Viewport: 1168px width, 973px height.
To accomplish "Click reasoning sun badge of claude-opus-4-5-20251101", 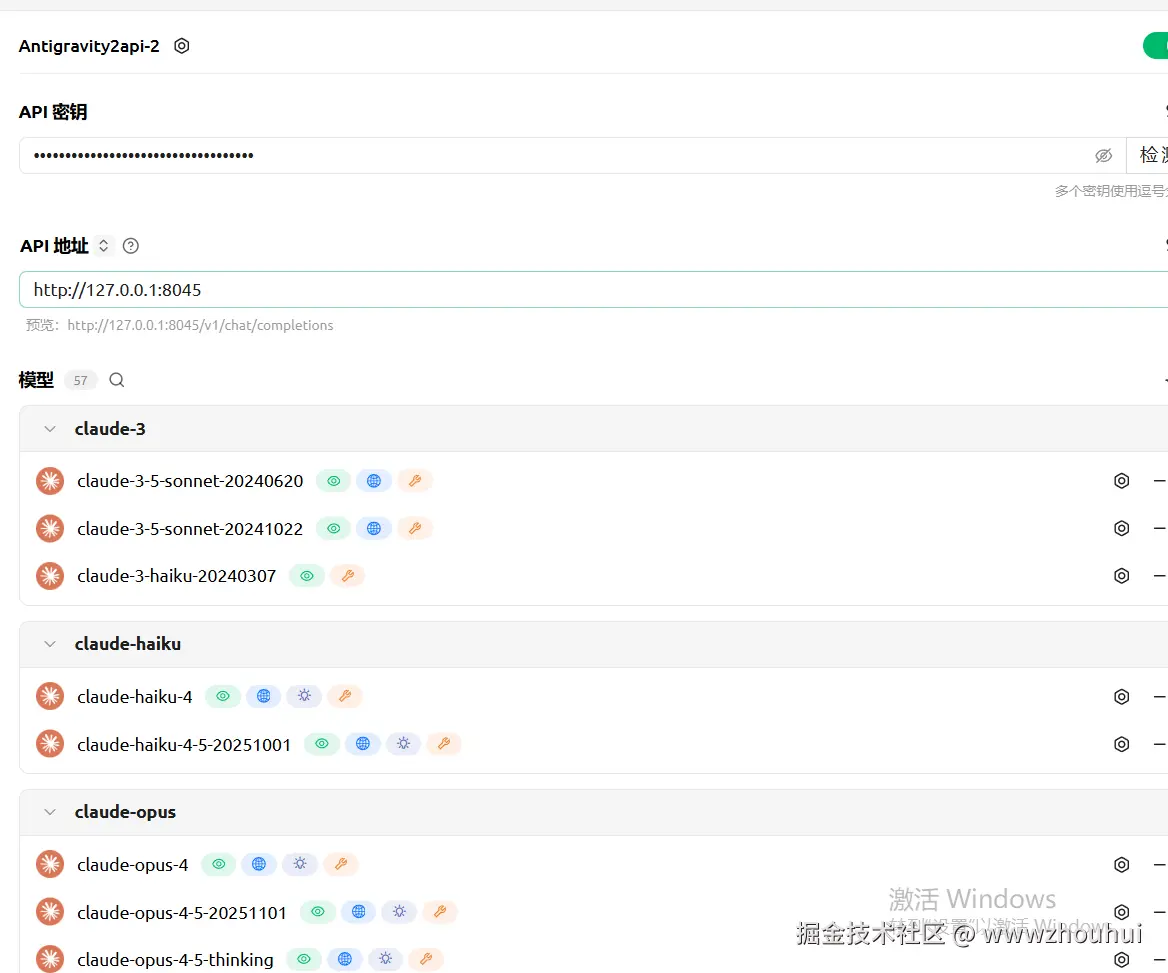I will (399, 912).
